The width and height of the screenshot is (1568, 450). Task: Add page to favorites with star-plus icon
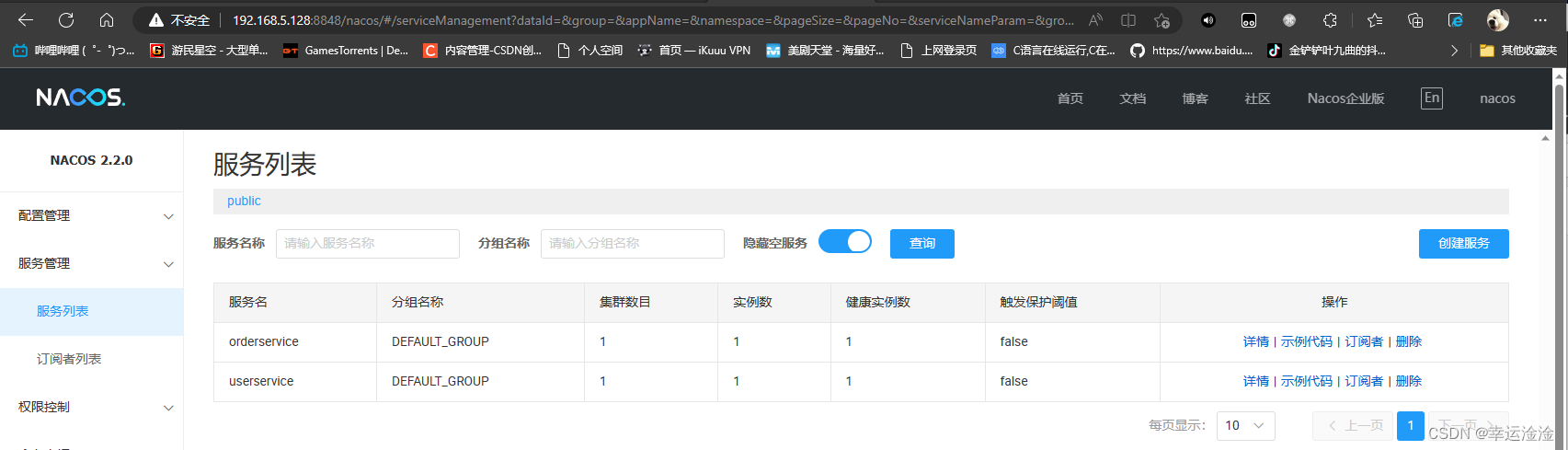click(x=1162, y=20)
